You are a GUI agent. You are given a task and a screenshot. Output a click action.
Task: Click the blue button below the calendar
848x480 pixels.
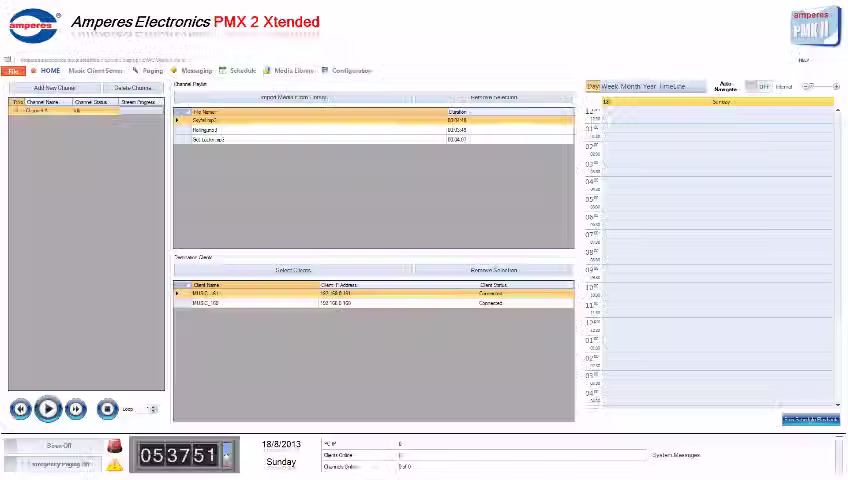click(811, 419)
